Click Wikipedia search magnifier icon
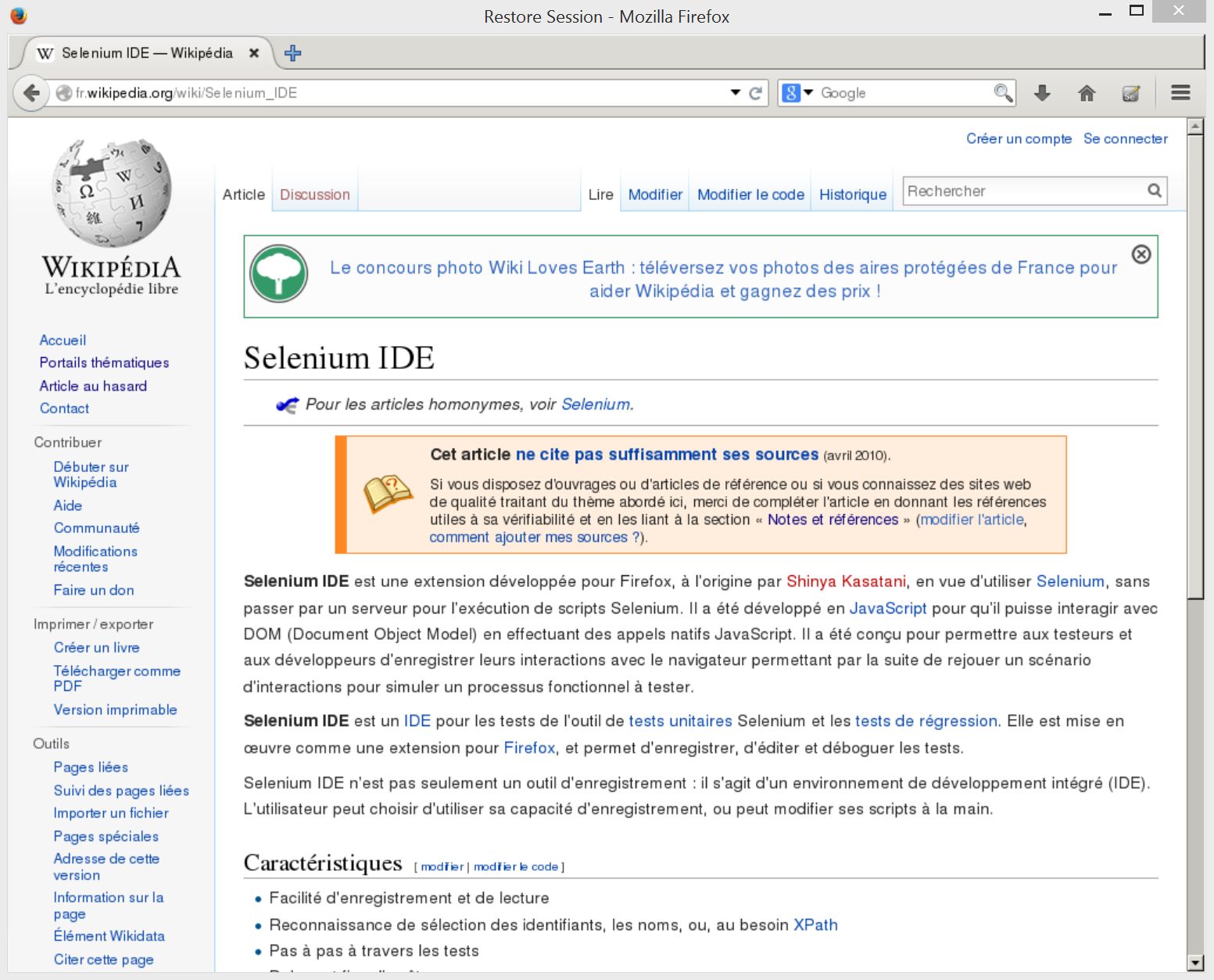The width and height of the screenshot is (1214, 980). [x=1154, y=191]
